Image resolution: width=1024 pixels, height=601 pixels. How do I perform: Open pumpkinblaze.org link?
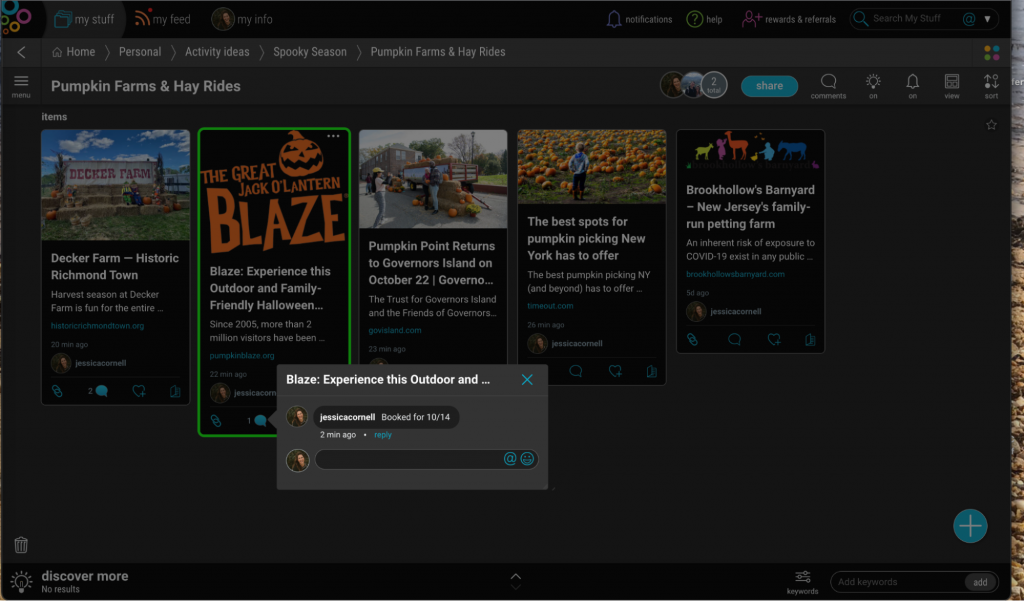242,355
